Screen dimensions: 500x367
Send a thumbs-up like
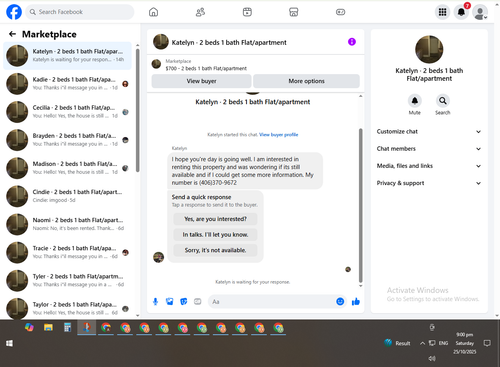click(x=356, y=302)
